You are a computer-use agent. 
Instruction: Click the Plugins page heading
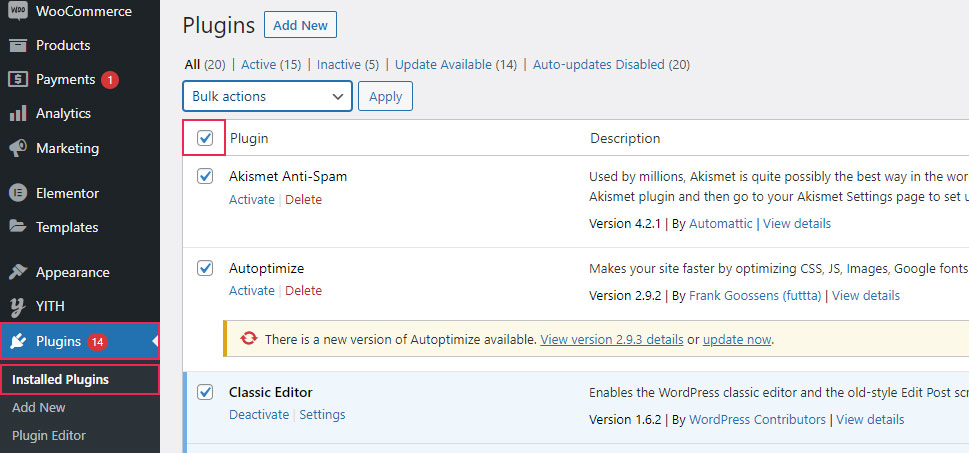219,25
